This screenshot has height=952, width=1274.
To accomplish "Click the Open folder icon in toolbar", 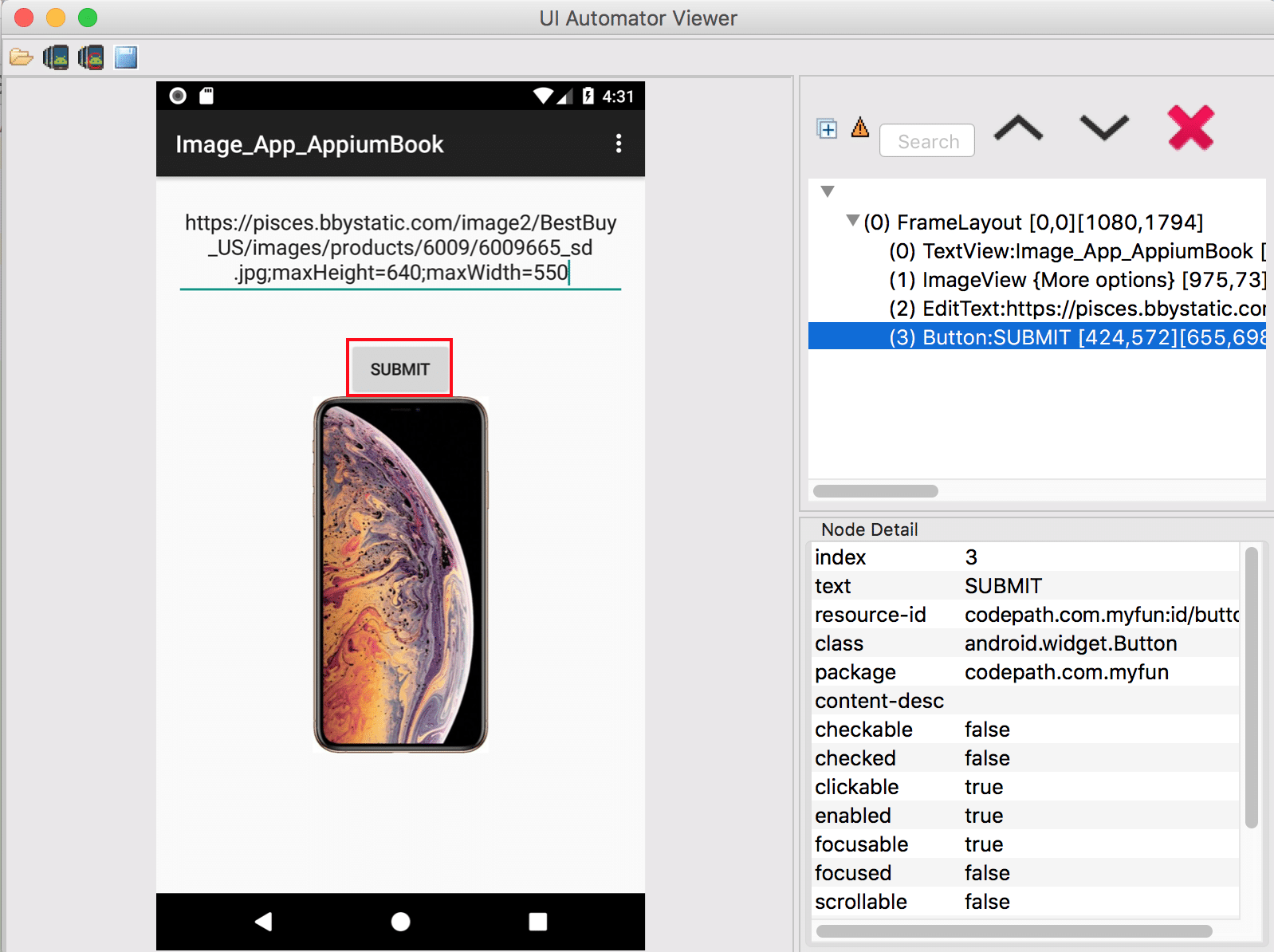I will pyautogui.click(x=21, y=57).
